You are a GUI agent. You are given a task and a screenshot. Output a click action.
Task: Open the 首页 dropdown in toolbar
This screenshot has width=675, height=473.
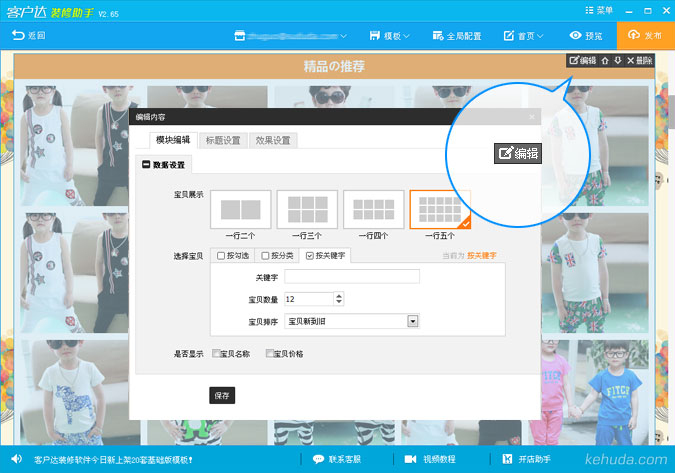click(523, 35)
